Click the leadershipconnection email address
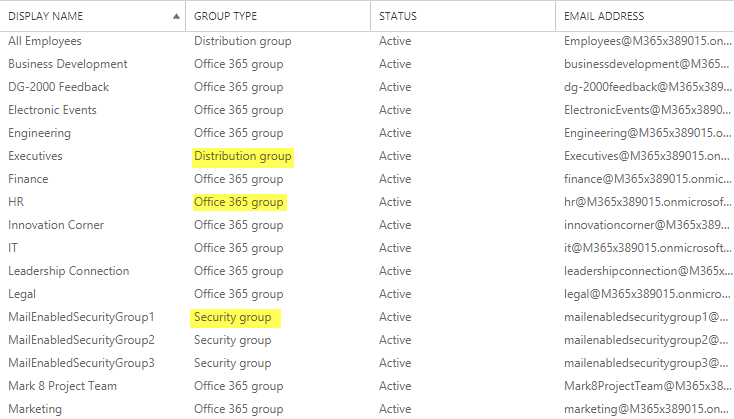 (647, 271)
